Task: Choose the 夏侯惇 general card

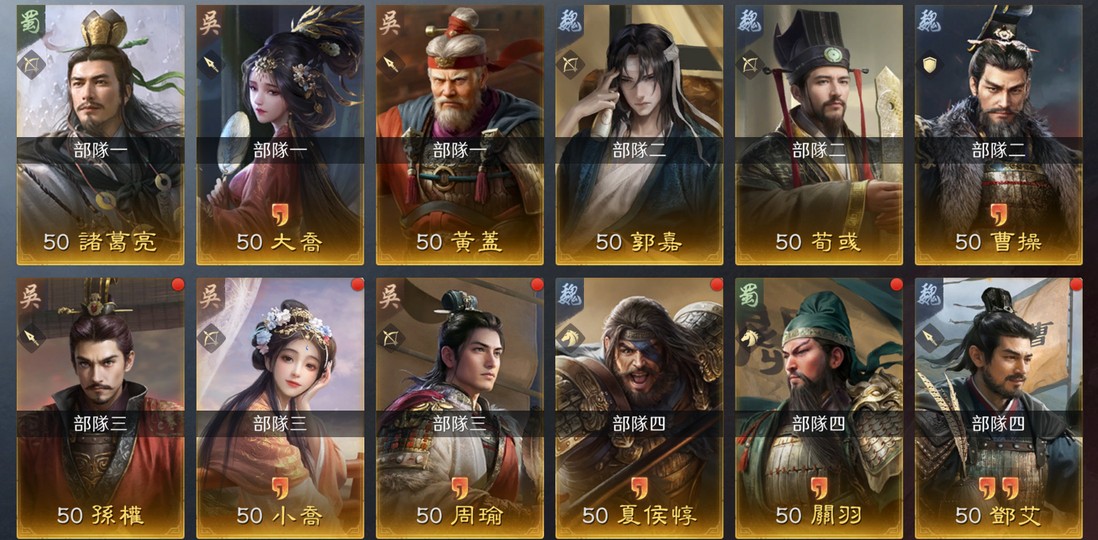Action: click(639, 408)
